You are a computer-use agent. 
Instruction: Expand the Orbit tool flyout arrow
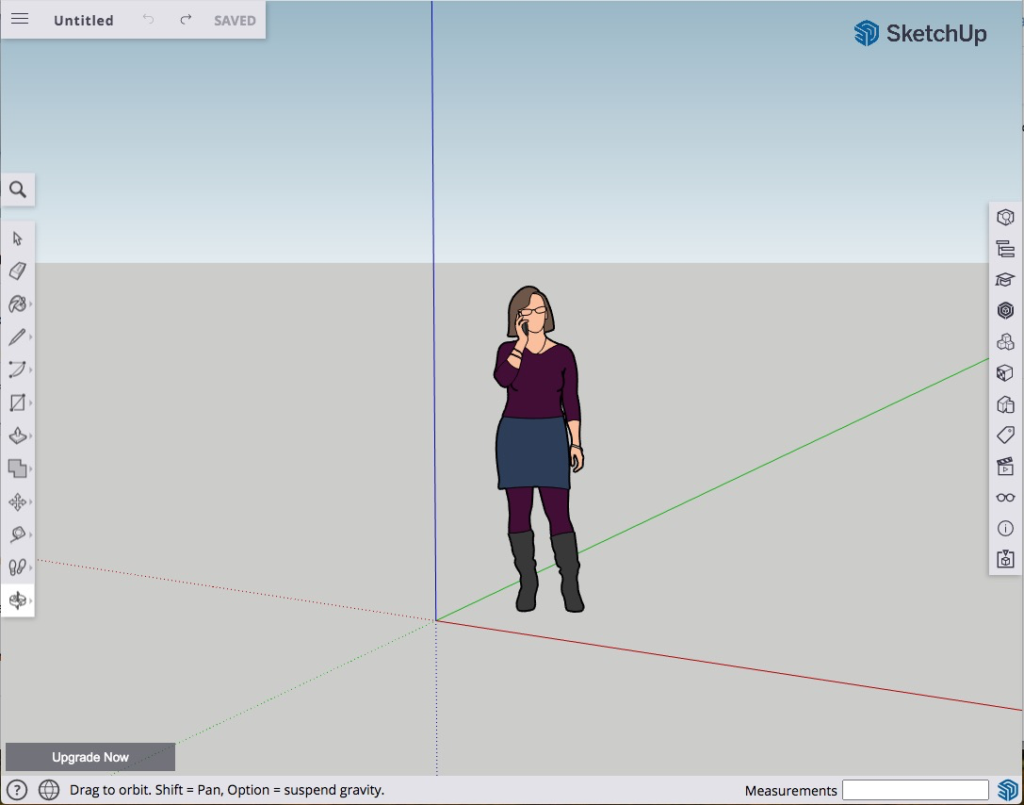click(32, 601)
